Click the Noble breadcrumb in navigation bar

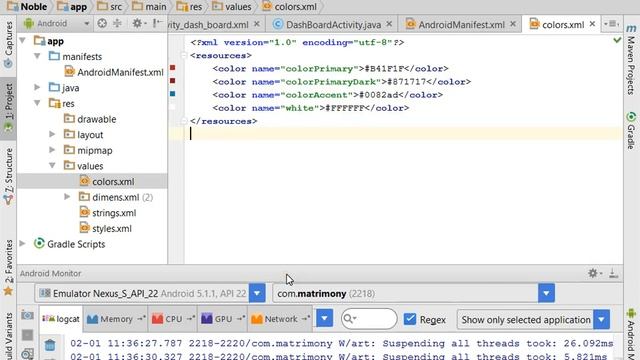27,7
